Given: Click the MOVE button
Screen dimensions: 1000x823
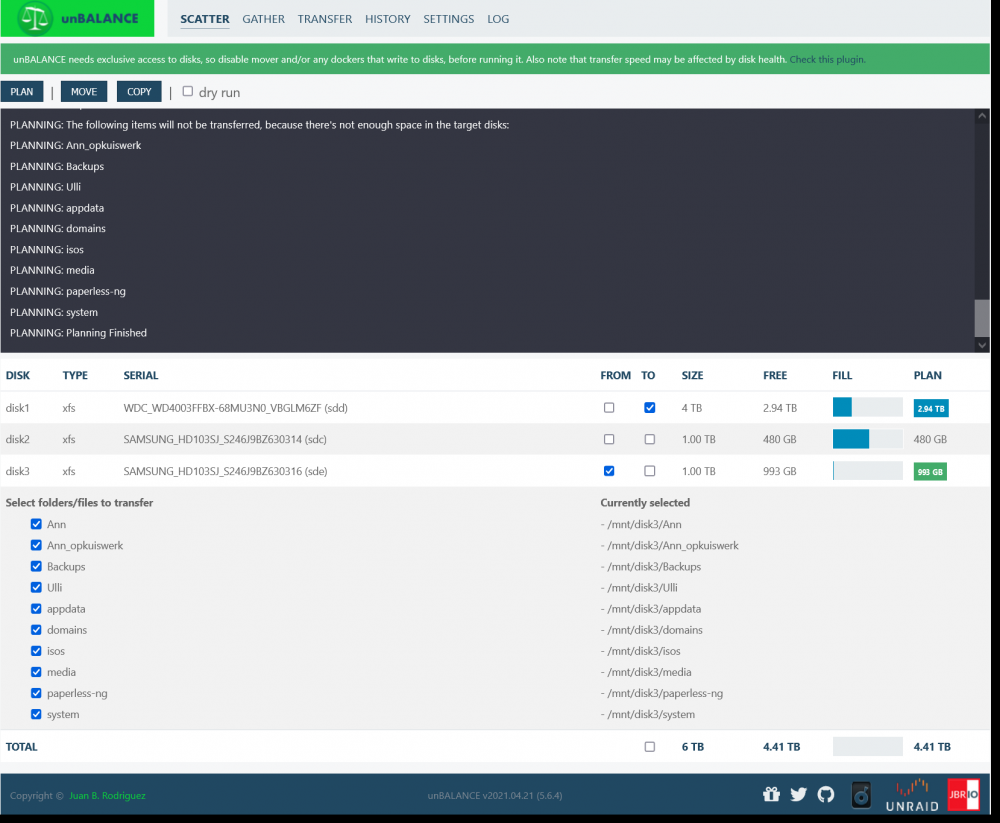Looking at the screenshot, I should pyautogui.click(x=84, y=92).
